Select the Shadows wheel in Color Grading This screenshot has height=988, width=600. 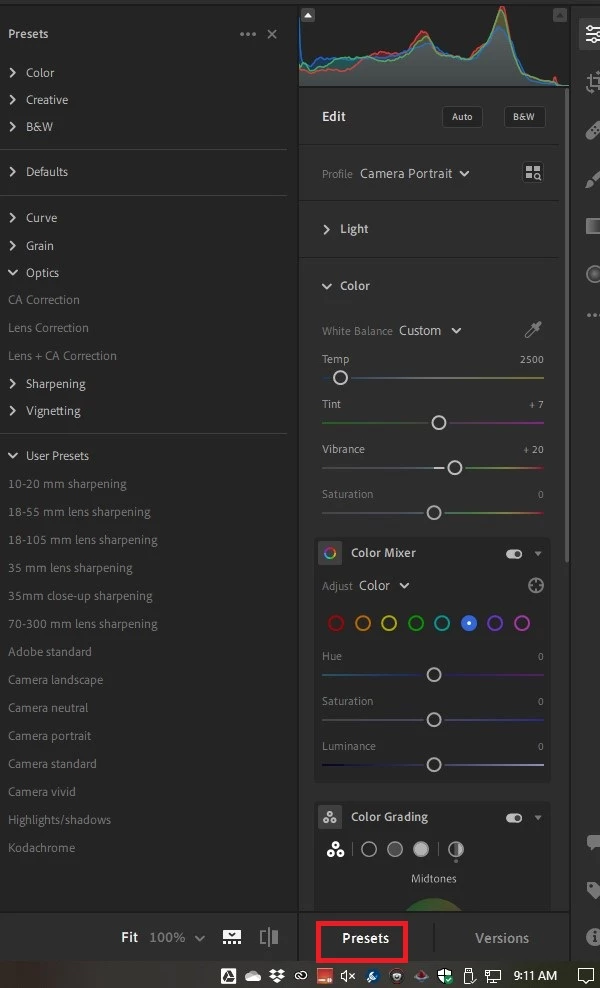pyautogui.click(x=369, y=849)
